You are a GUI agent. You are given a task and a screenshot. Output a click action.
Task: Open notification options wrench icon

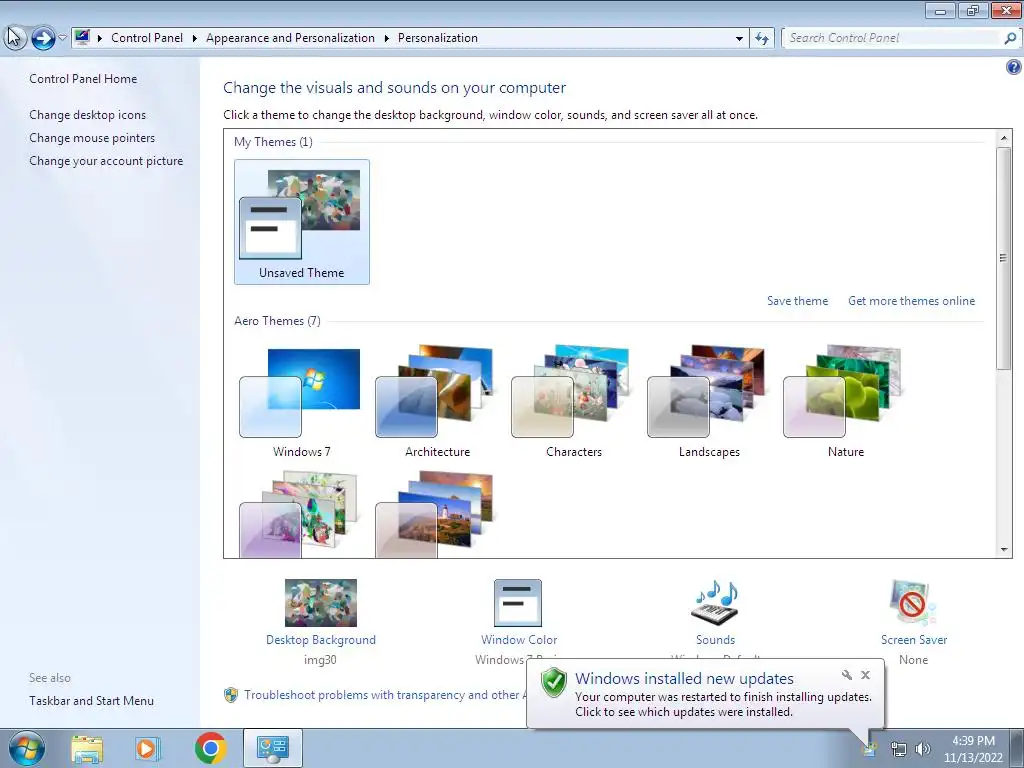point(847,675)
